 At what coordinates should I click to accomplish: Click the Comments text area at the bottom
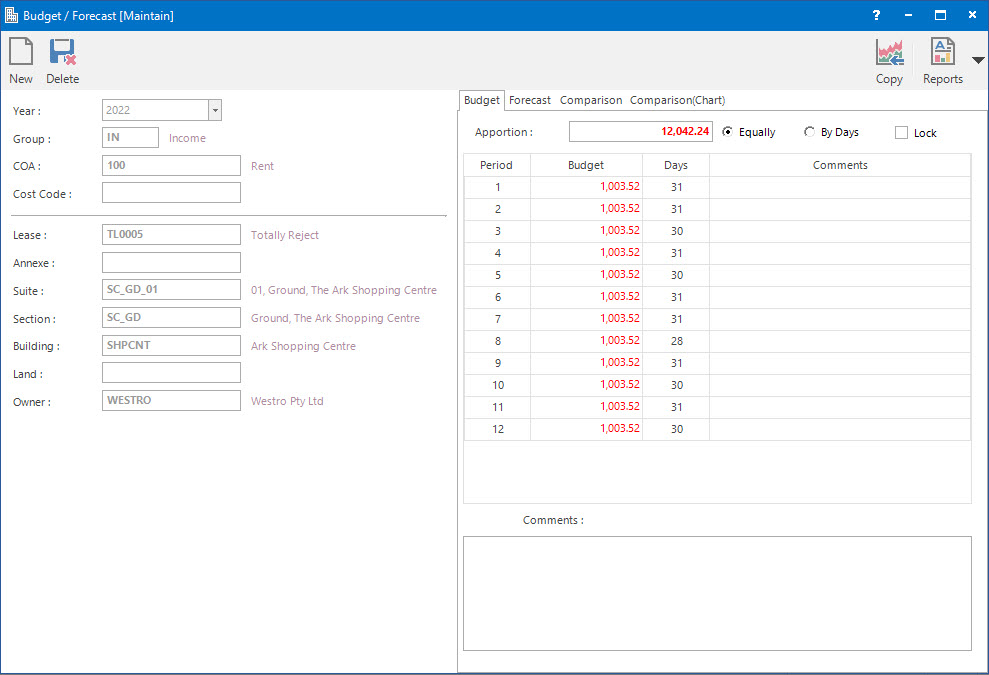[x=717, y=595]
